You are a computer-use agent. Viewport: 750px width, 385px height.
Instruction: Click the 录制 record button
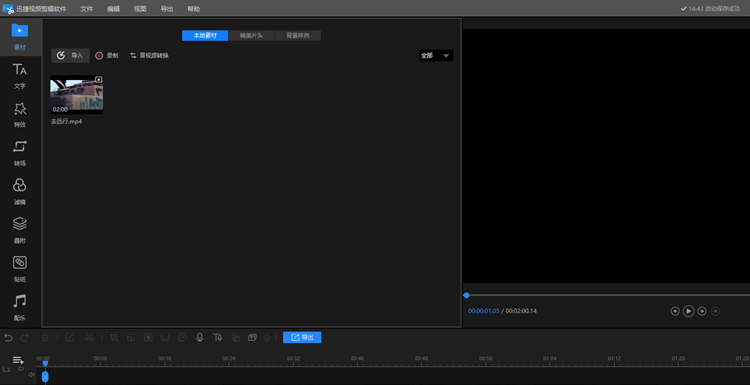click(x=107, y=55)
